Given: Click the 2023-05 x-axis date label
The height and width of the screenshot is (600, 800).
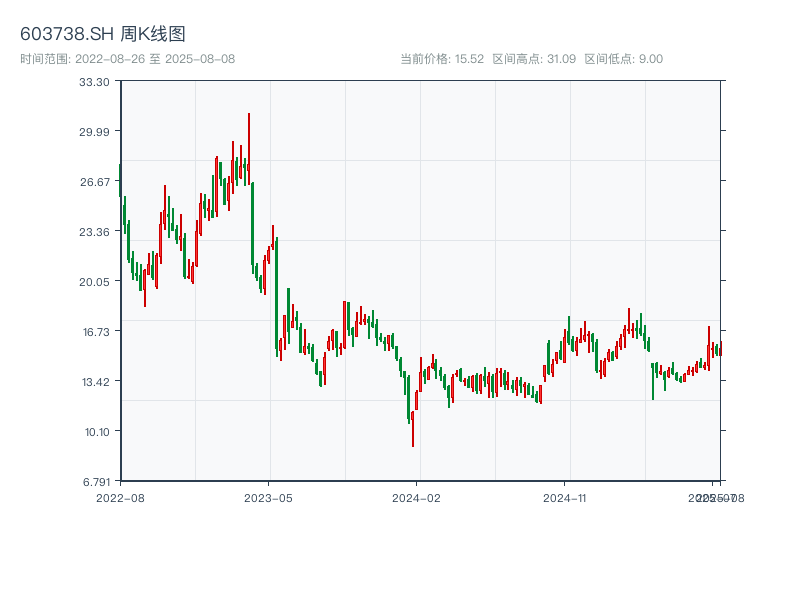Looking at the screenshot, I should pyautogui.click(x=268, y=497).
